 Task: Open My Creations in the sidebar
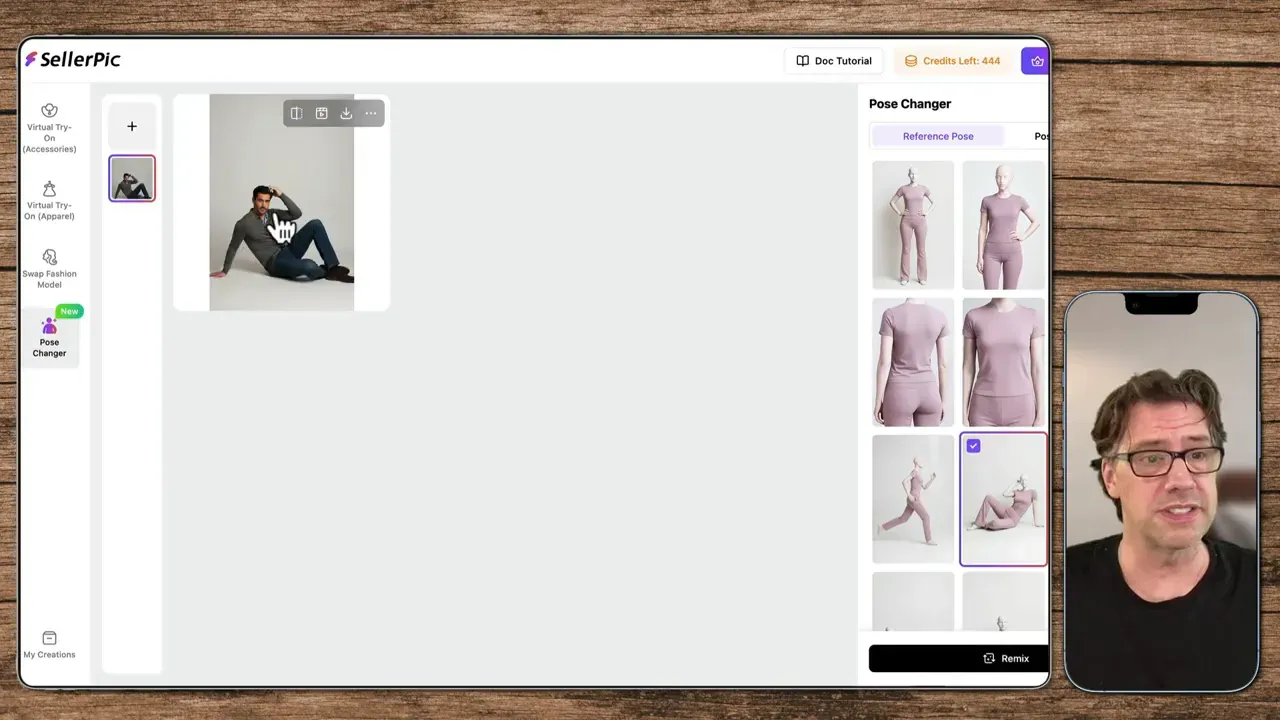coord(49,645)
